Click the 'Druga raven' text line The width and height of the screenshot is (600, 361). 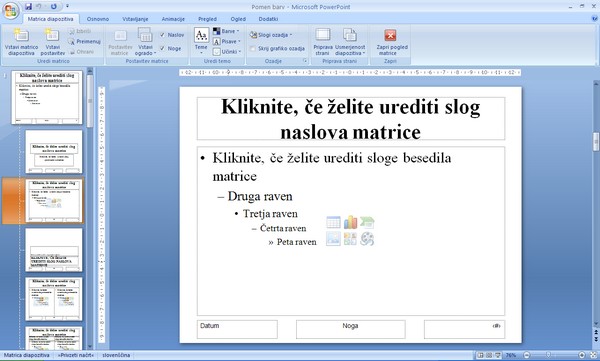260,196
